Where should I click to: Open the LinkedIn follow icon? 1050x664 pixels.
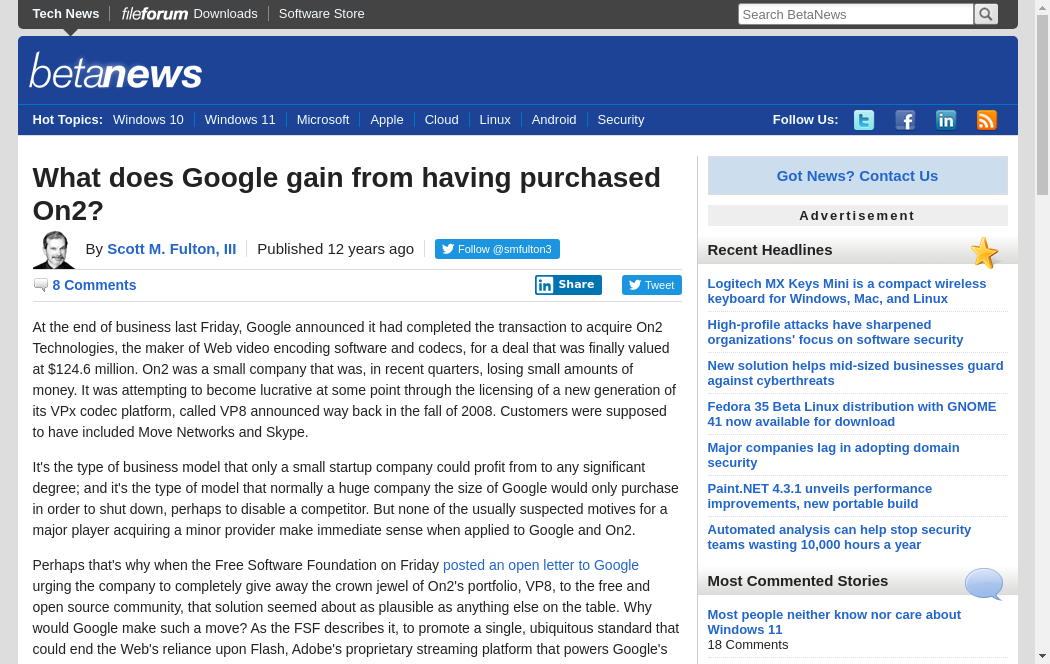946,120
